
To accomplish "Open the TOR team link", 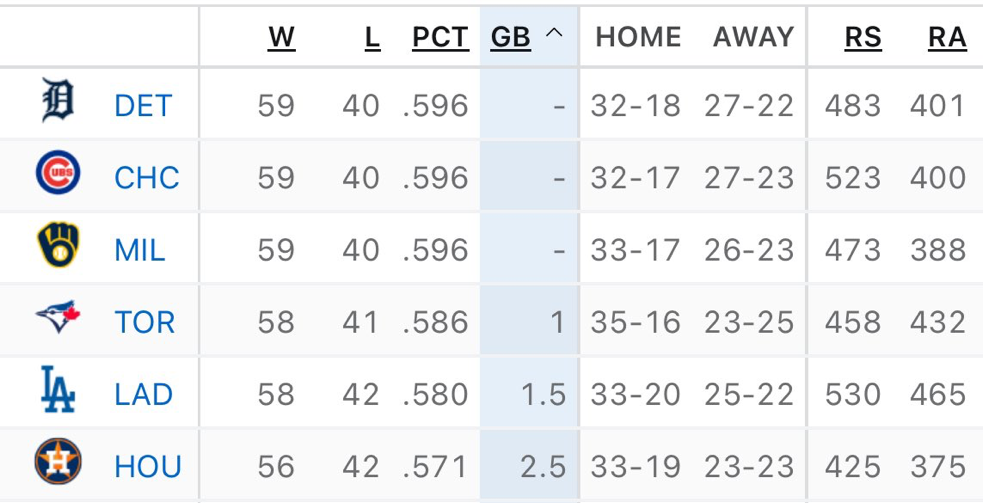I will pos(145,322).
